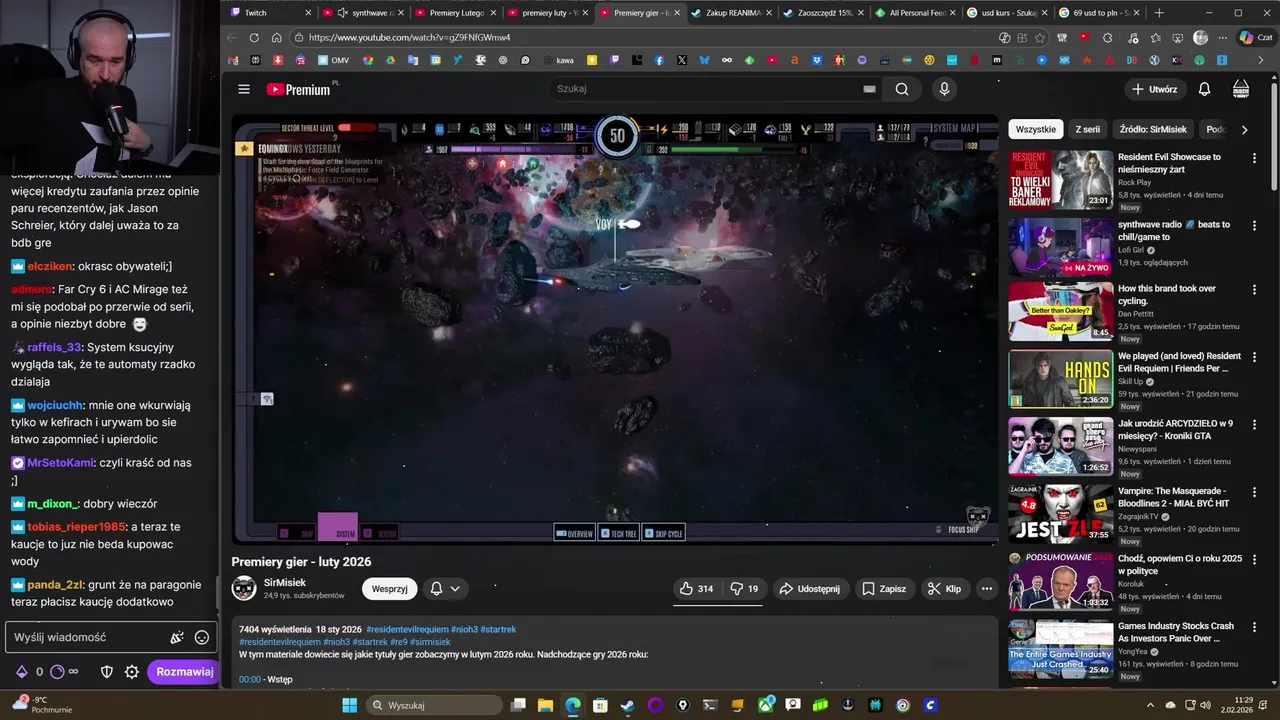Click the YouTube search magnifier button

(x=902, y=89)
